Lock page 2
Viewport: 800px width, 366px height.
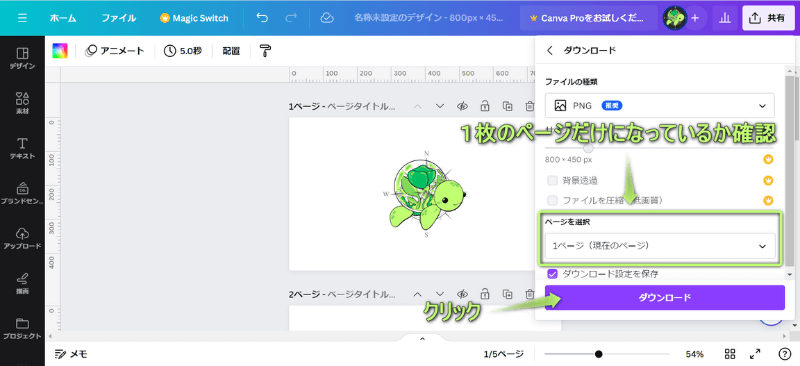pyautogui.click(x=485, y=294)
